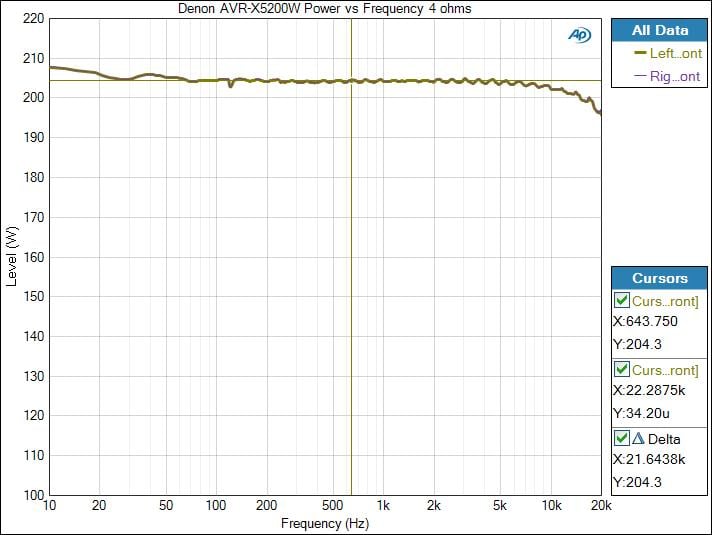Click the Left front legend line swatch
712x535 pixels.
click(640, 54)
